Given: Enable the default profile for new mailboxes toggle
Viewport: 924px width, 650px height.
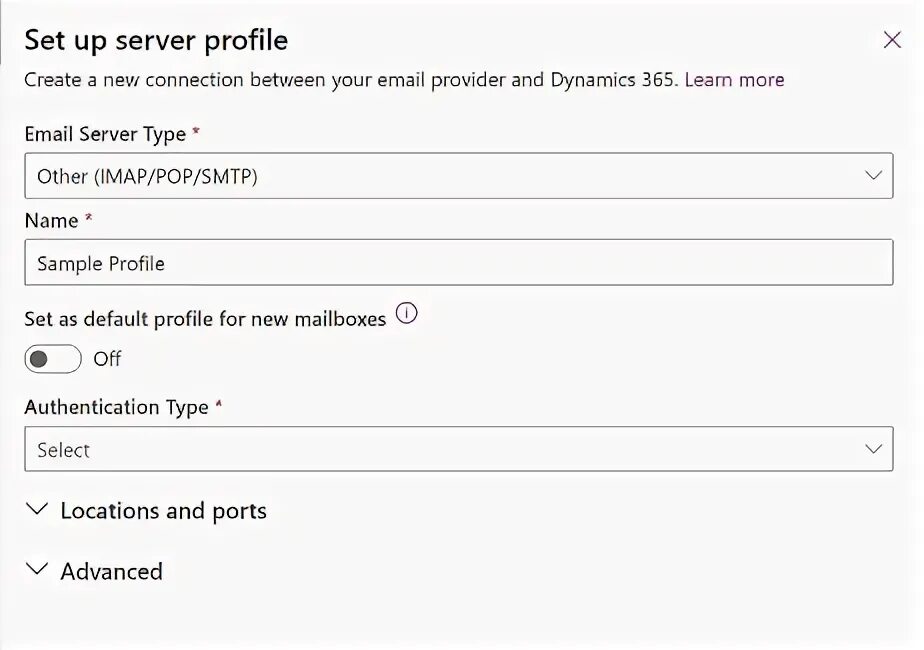Looking at the screenshot, I should point(53,358).
